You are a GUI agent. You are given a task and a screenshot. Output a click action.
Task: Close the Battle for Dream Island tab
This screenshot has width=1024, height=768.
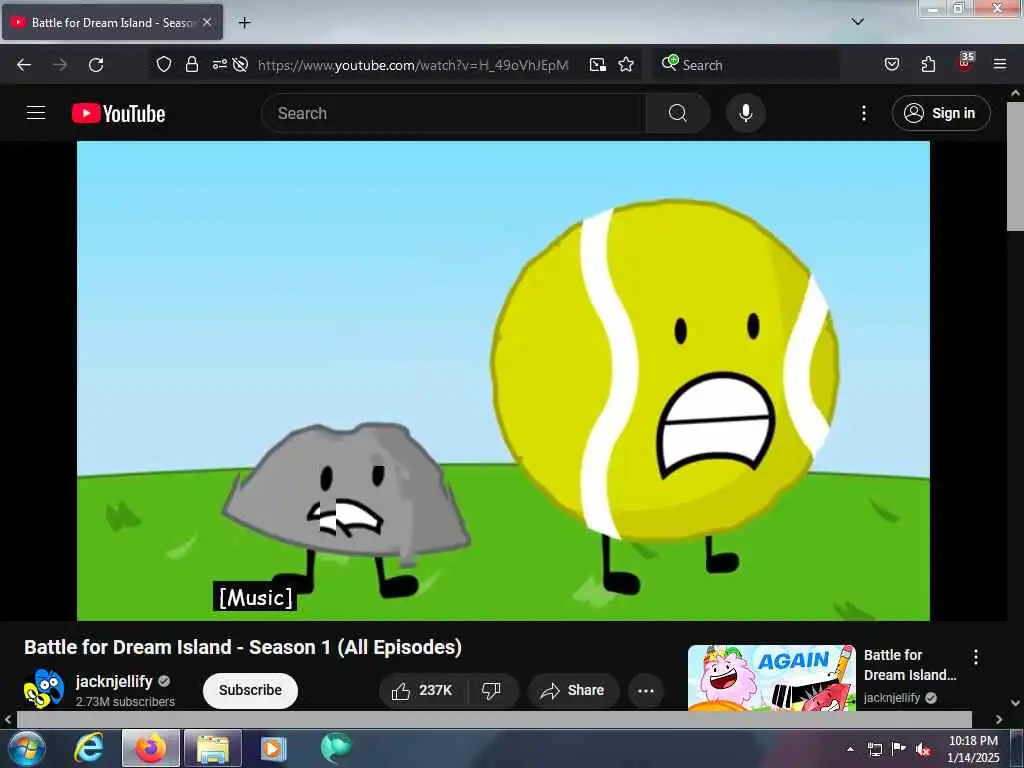[x=207, y=22]
